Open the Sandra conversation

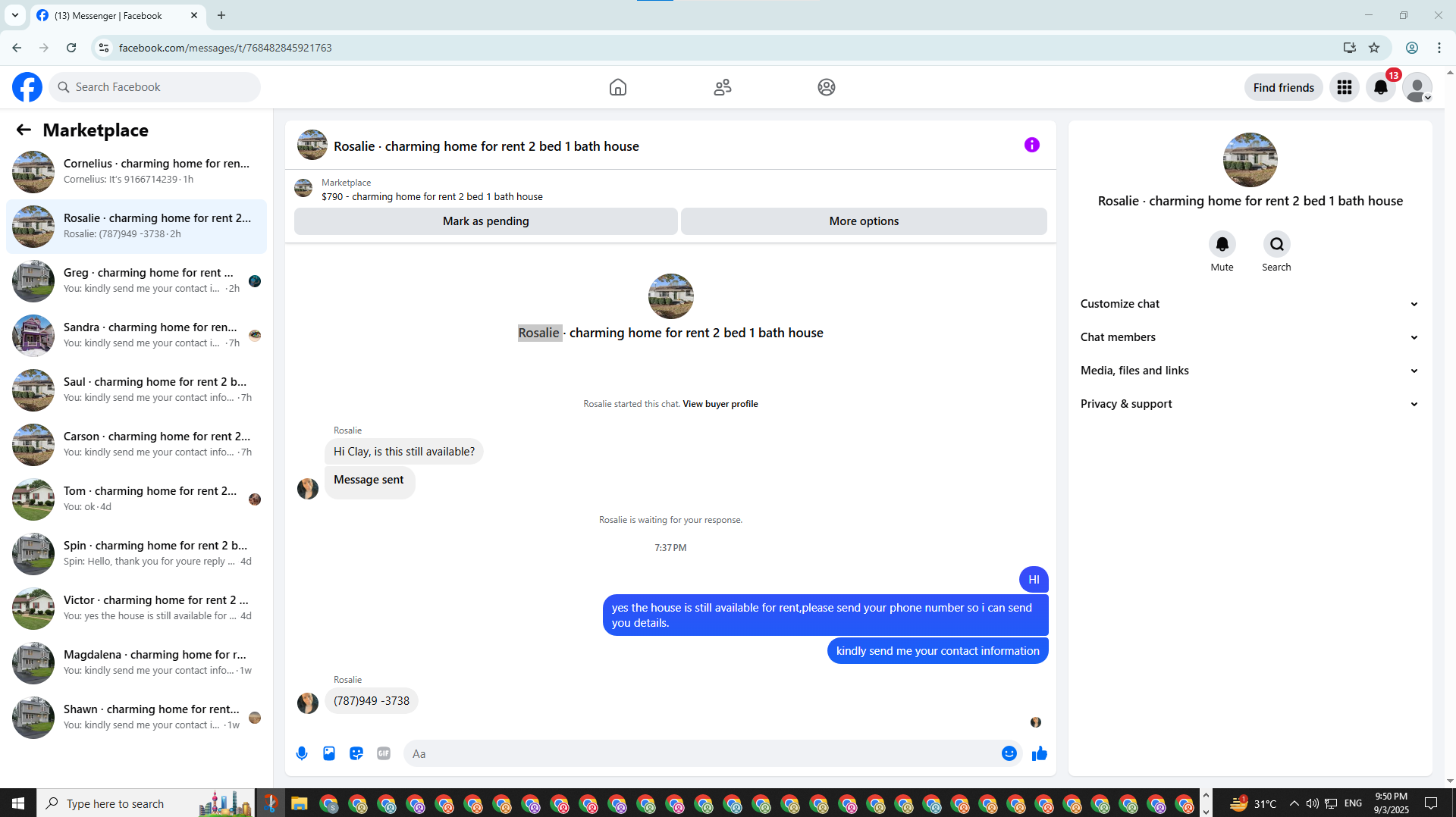pos(136,336)
